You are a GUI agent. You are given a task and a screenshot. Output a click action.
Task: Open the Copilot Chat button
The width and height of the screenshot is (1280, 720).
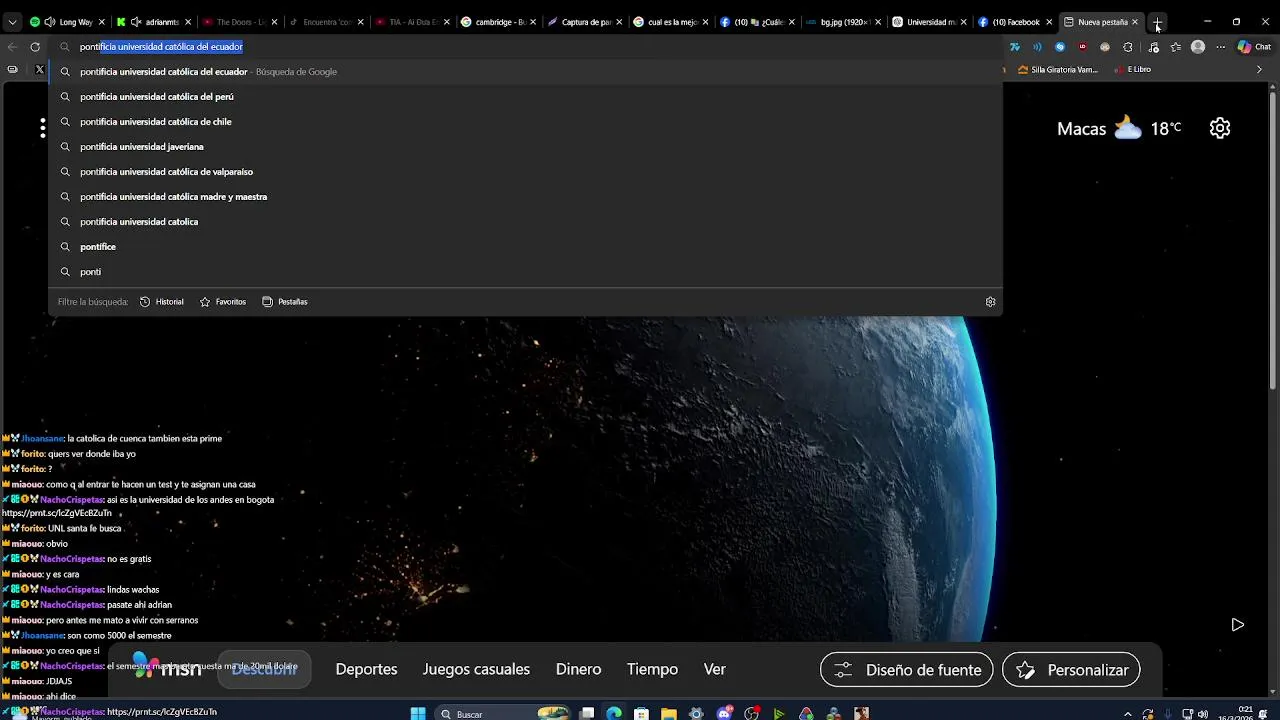click(x=1254, y=47)
